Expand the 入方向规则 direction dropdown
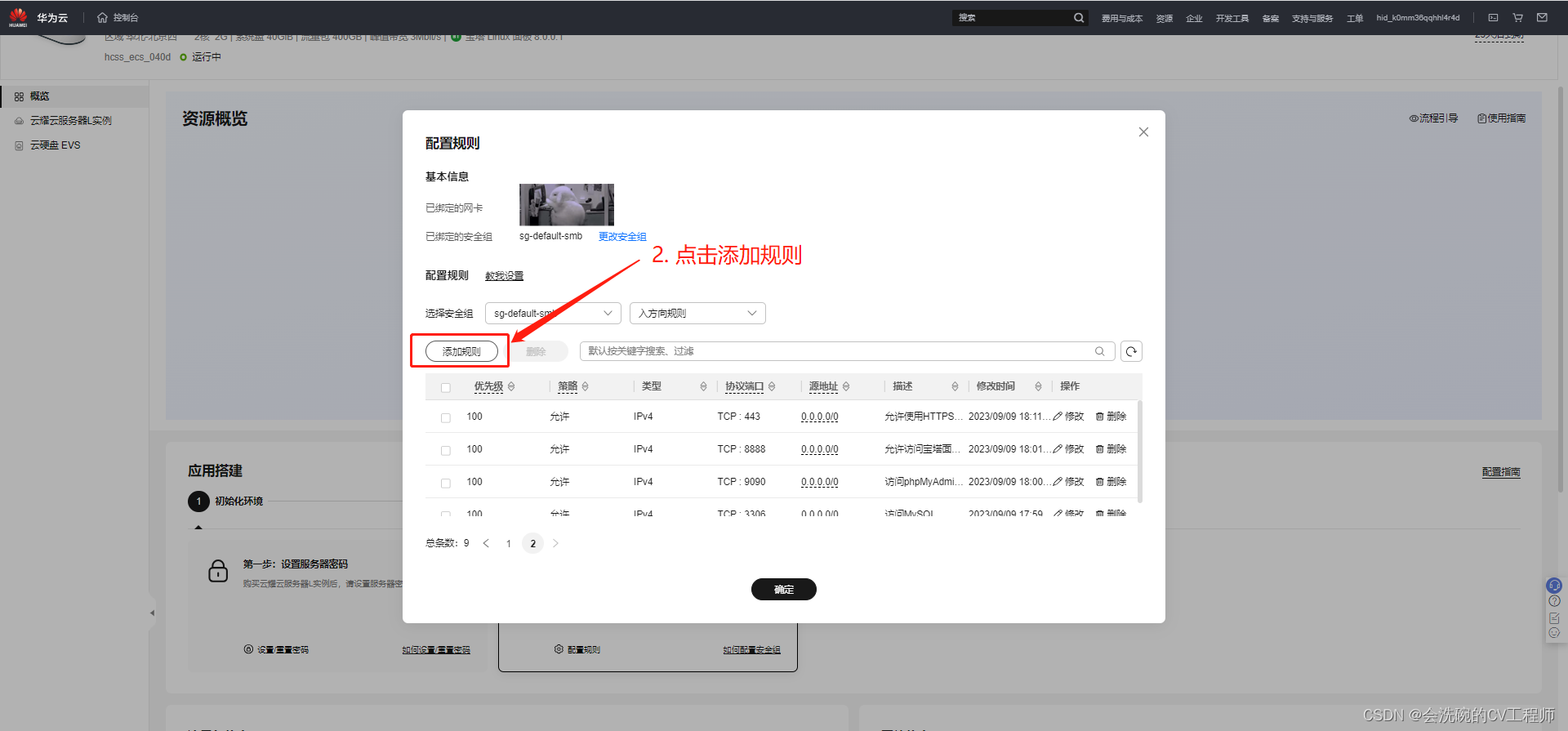The image size is (1568, 731). click(697, 314)
